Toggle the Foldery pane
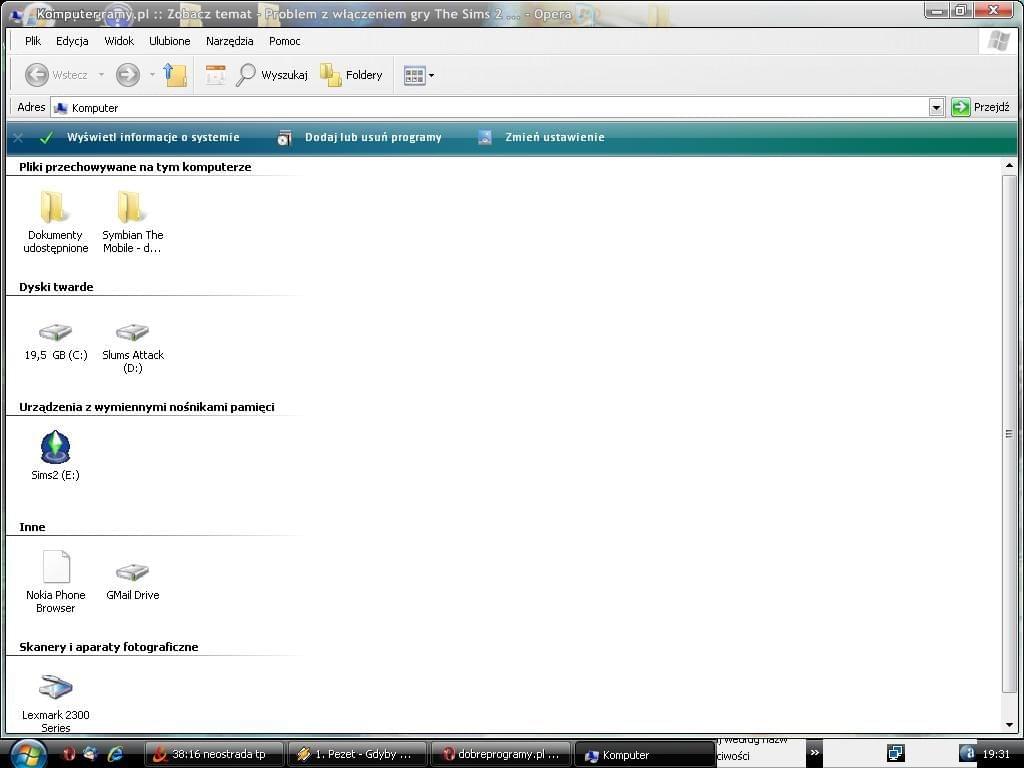 [x=351, y=75]
